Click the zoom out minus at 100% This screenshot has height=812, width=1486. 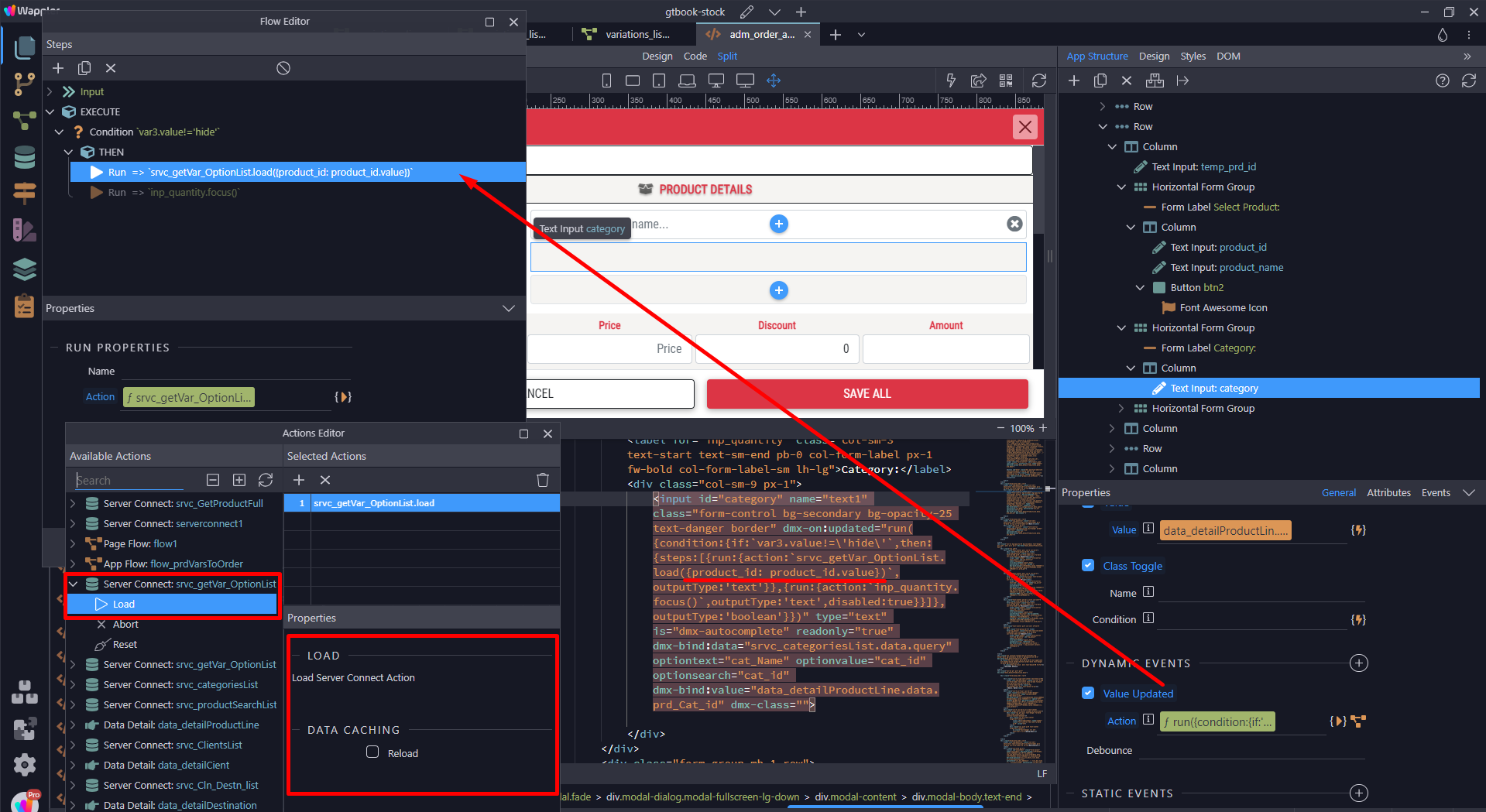(1000, 428)
